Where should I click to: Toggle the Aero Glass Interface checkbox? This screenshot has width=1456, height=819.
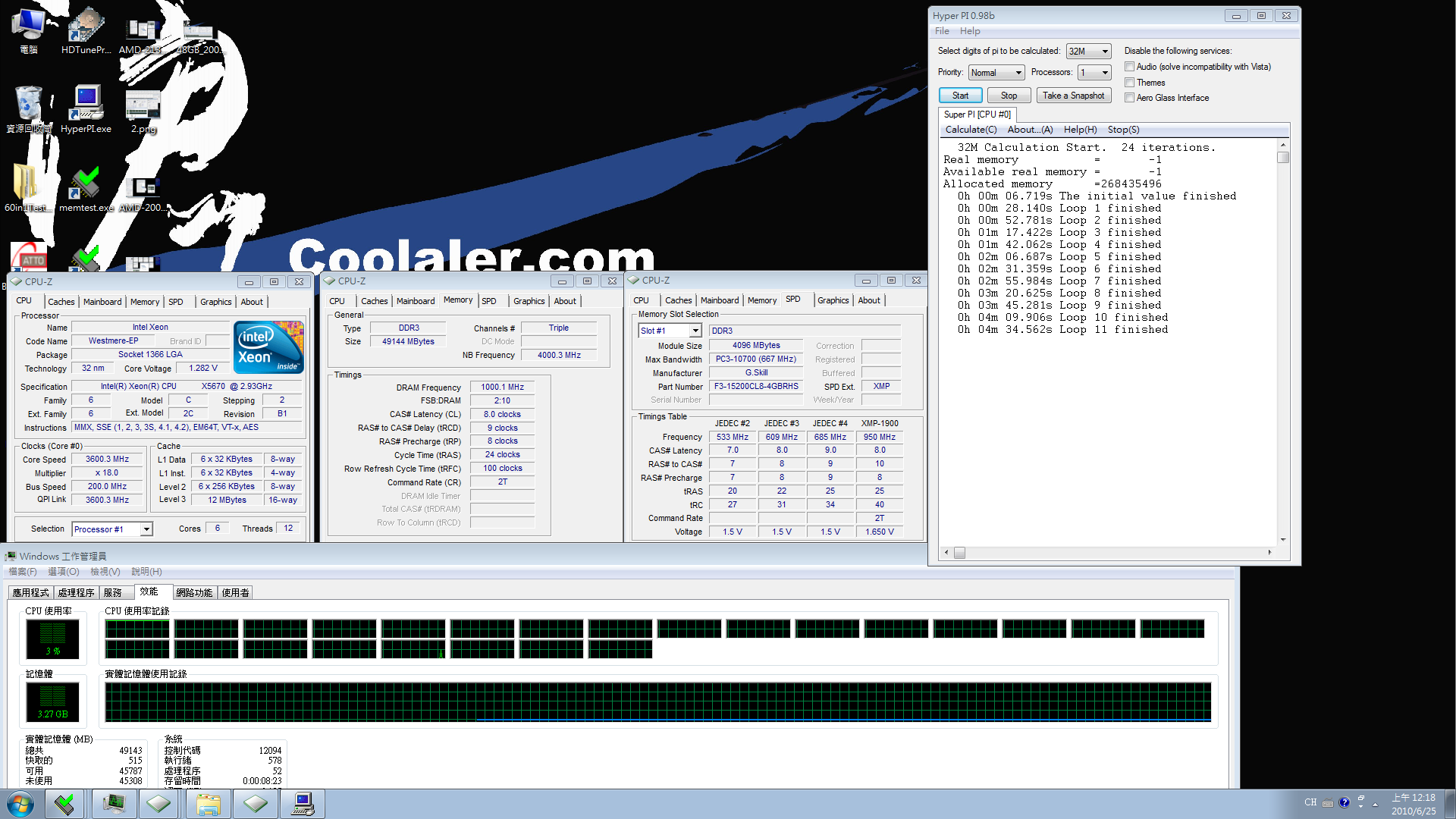pyautogui.click(x=1130, y=97)
